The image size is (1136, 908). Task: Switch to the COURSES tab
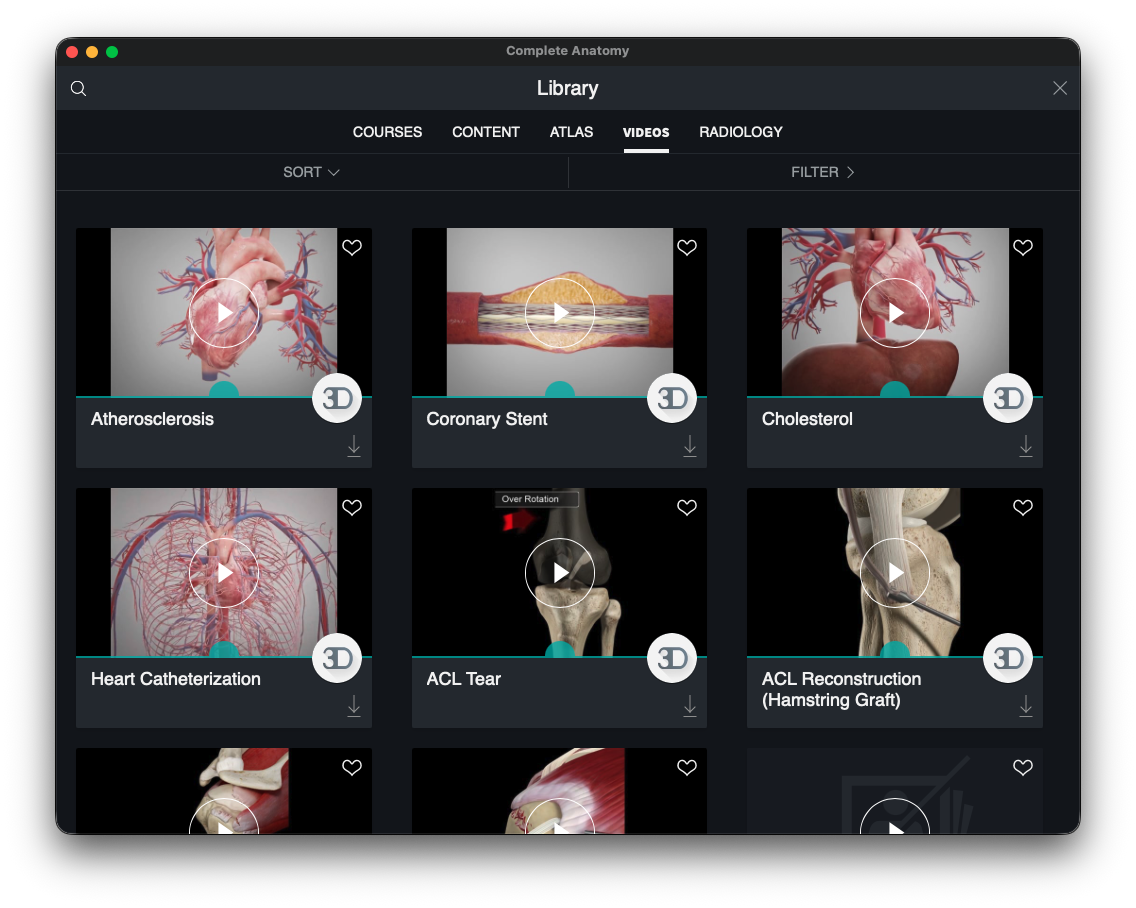pyautogui.click(x=387, y=132)
